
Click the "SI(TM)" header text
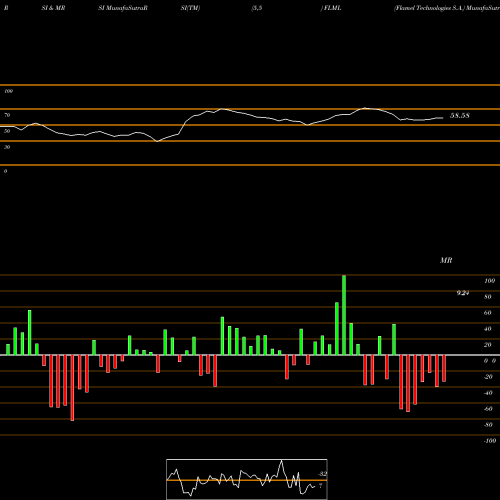tap(190, 8)
